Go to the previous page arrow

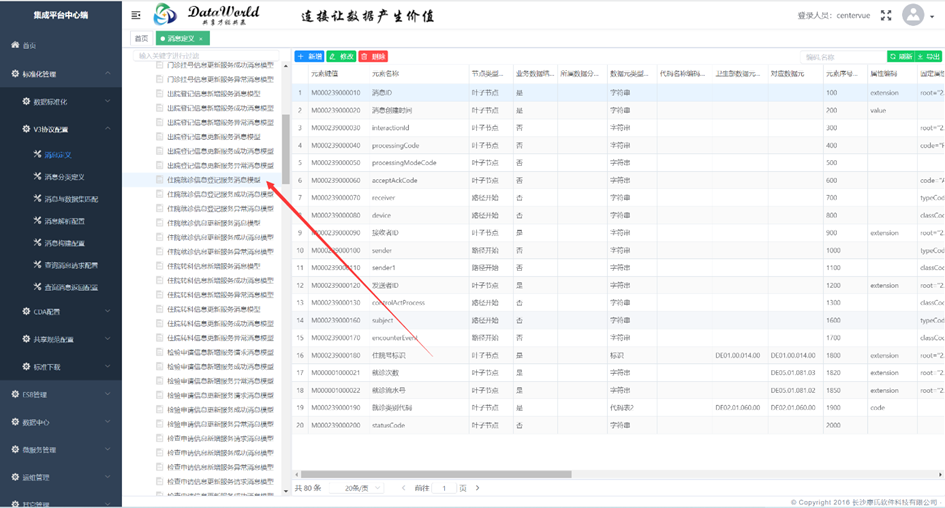pos(403,488)
